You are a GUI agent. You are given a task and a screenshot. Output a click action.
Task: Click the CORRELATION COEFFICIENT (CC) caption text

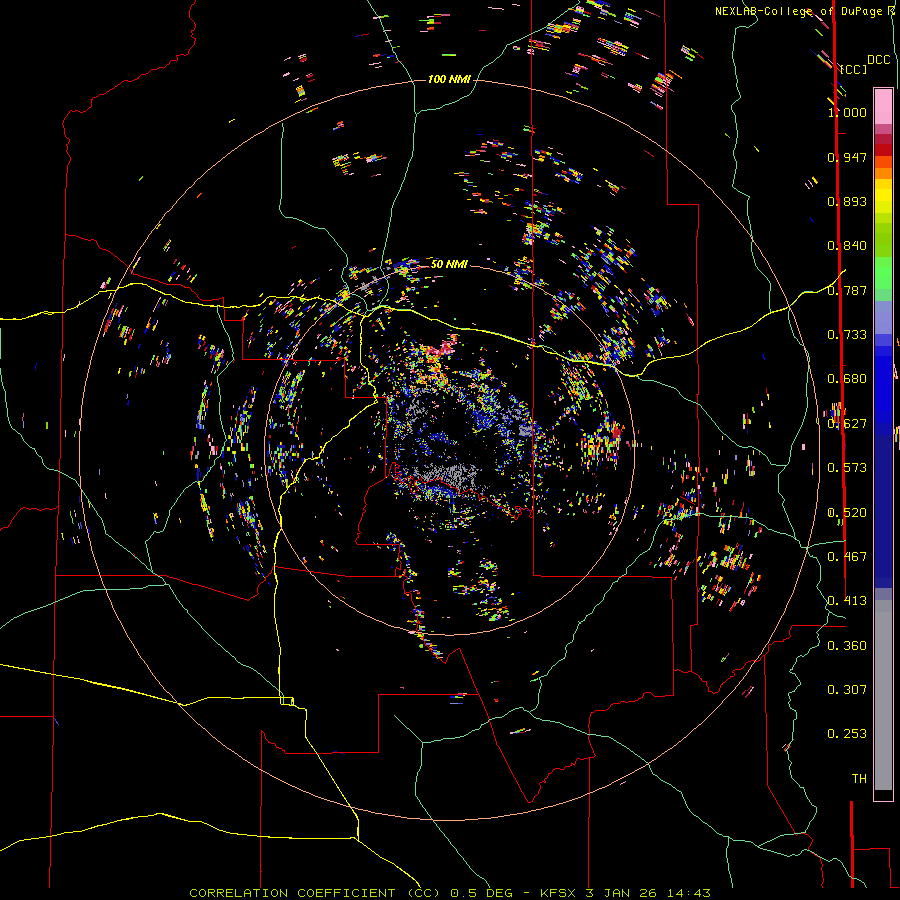[315, 893]
